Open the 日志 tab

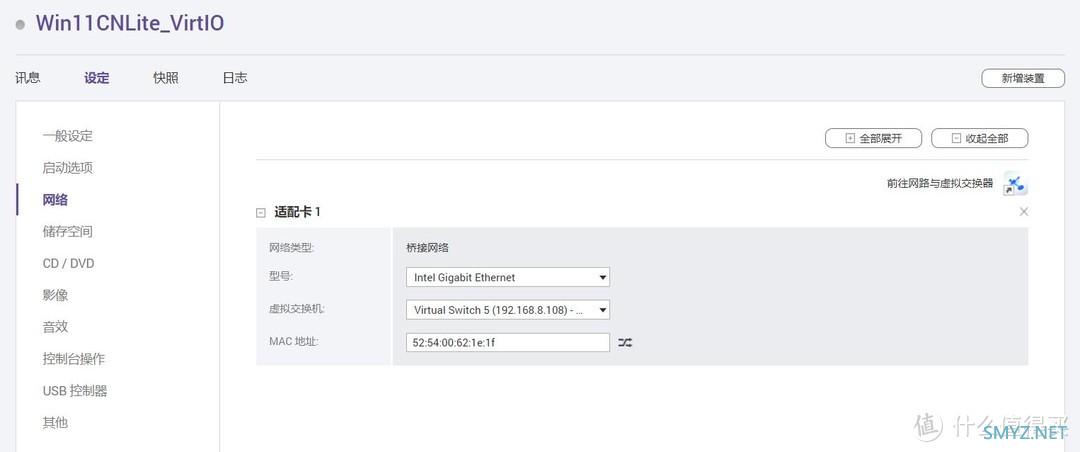pyautogui.click(x=234, y=78)
